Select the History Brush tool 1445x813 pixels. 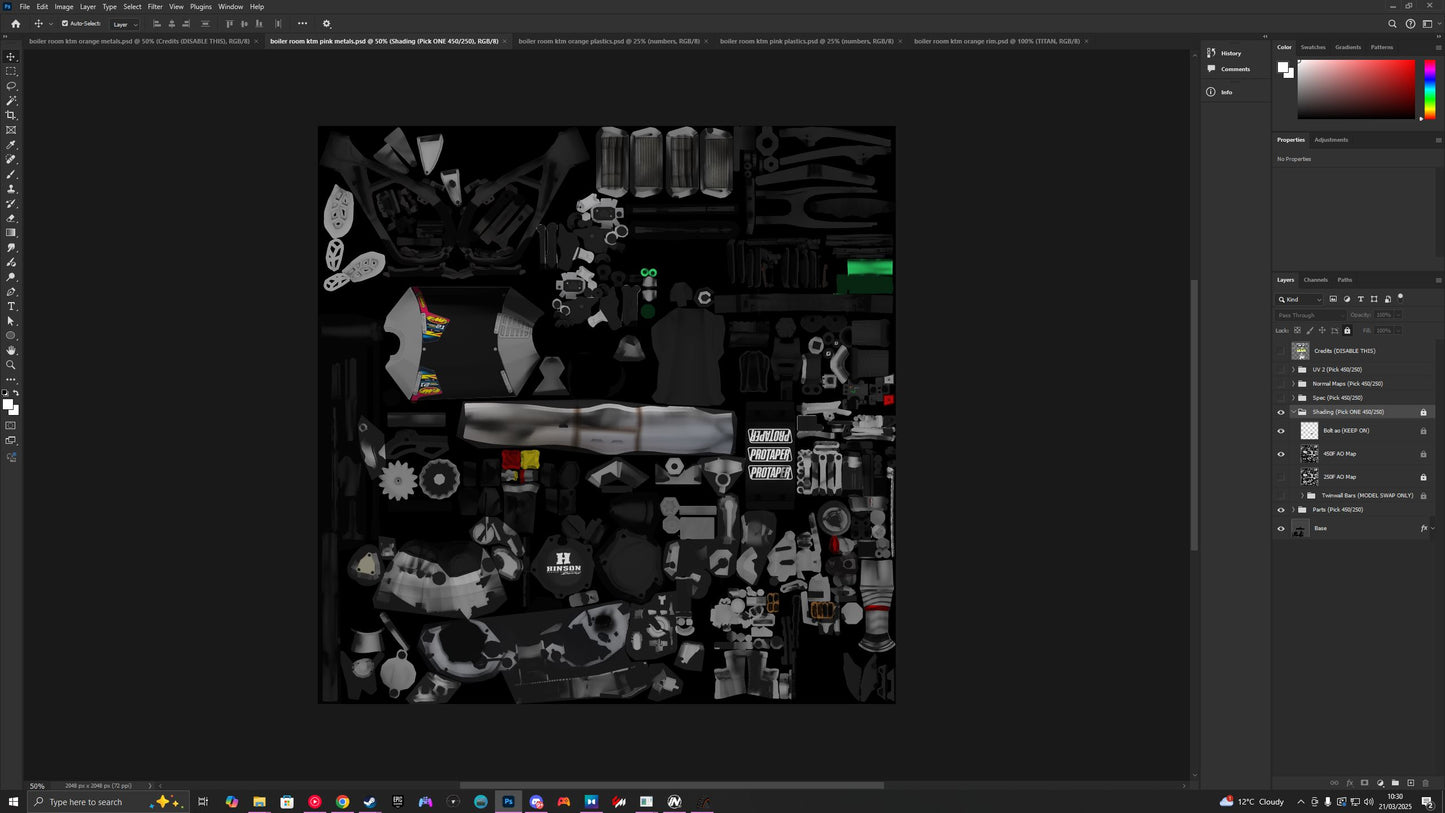11,203
